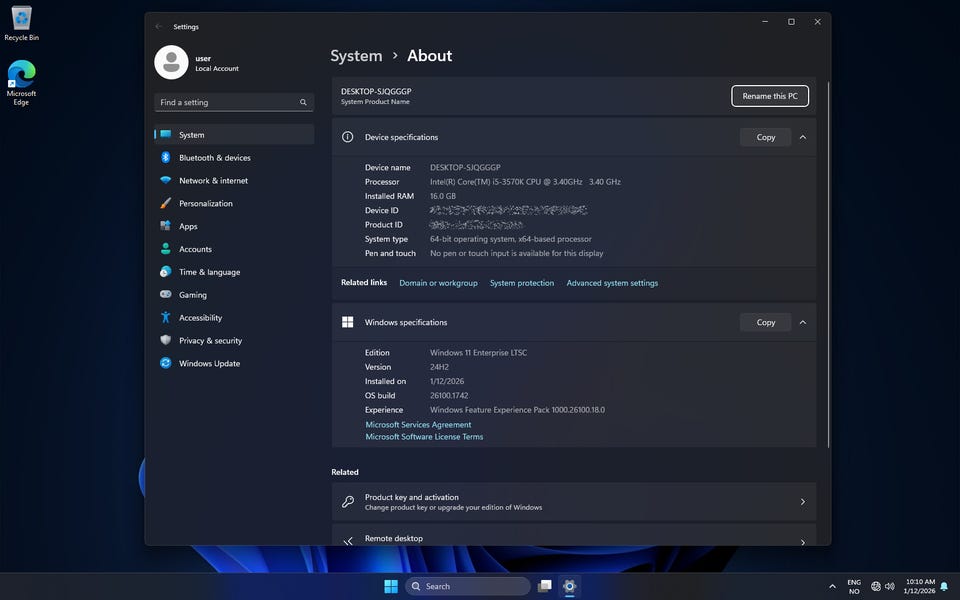Open Product key and activation page
This screenshot has width=960, height=600.
click(x=573, y=502)
